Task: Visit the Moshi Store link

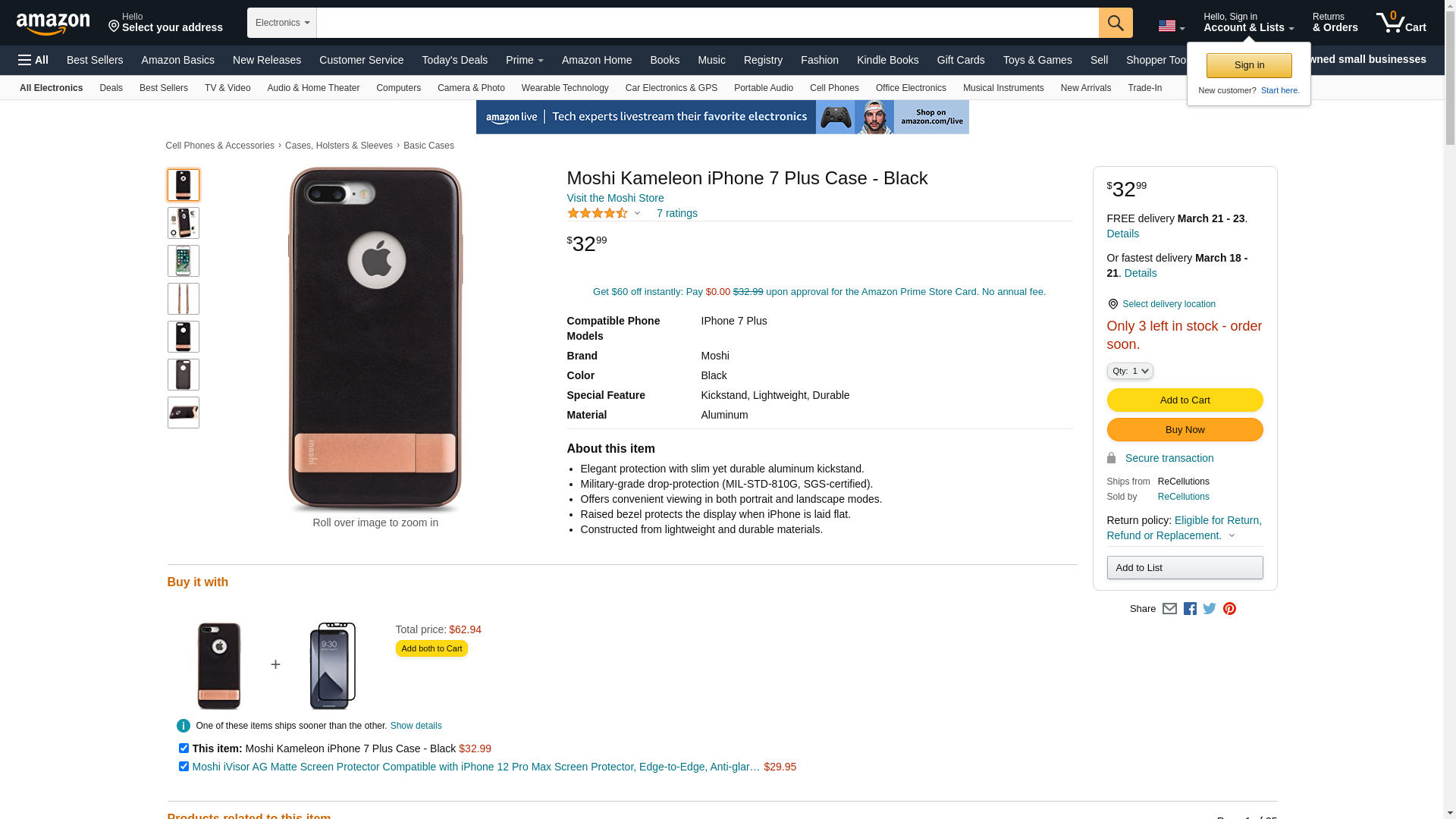Action: [615, 198]
